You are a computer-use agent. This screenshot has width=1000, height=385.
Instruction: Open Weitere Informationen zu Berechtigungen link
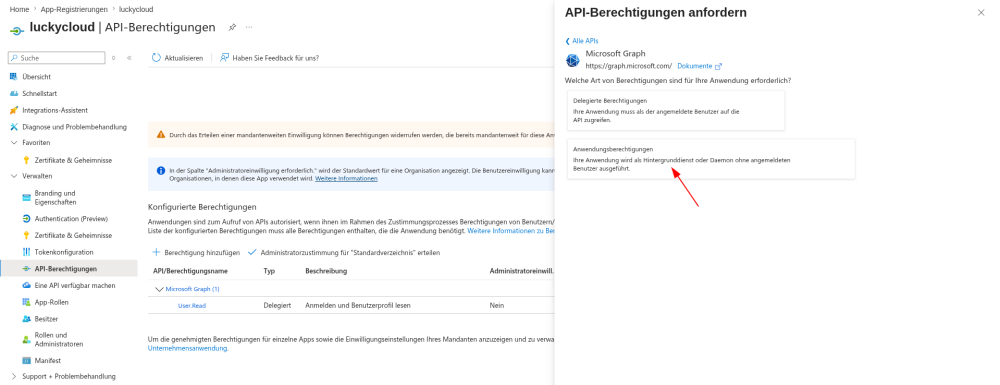[511, 231]
